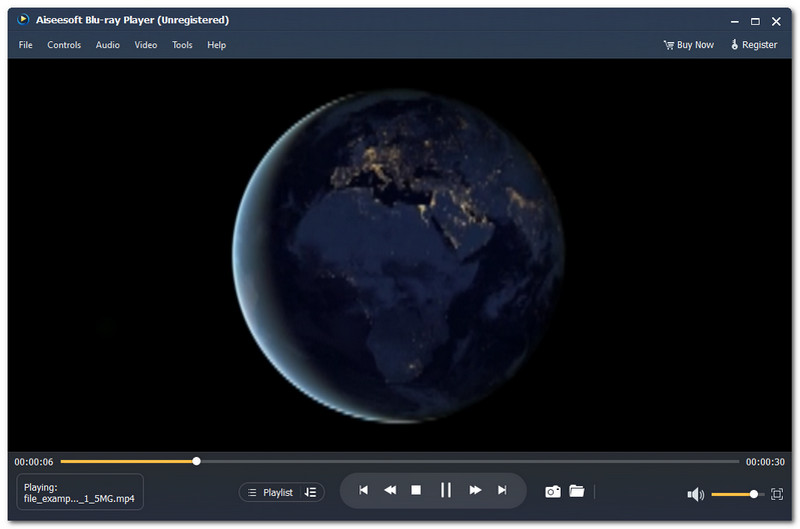This screenshot has width=800, height=529.
Task: Expand the Video menu
Action: 146,45
